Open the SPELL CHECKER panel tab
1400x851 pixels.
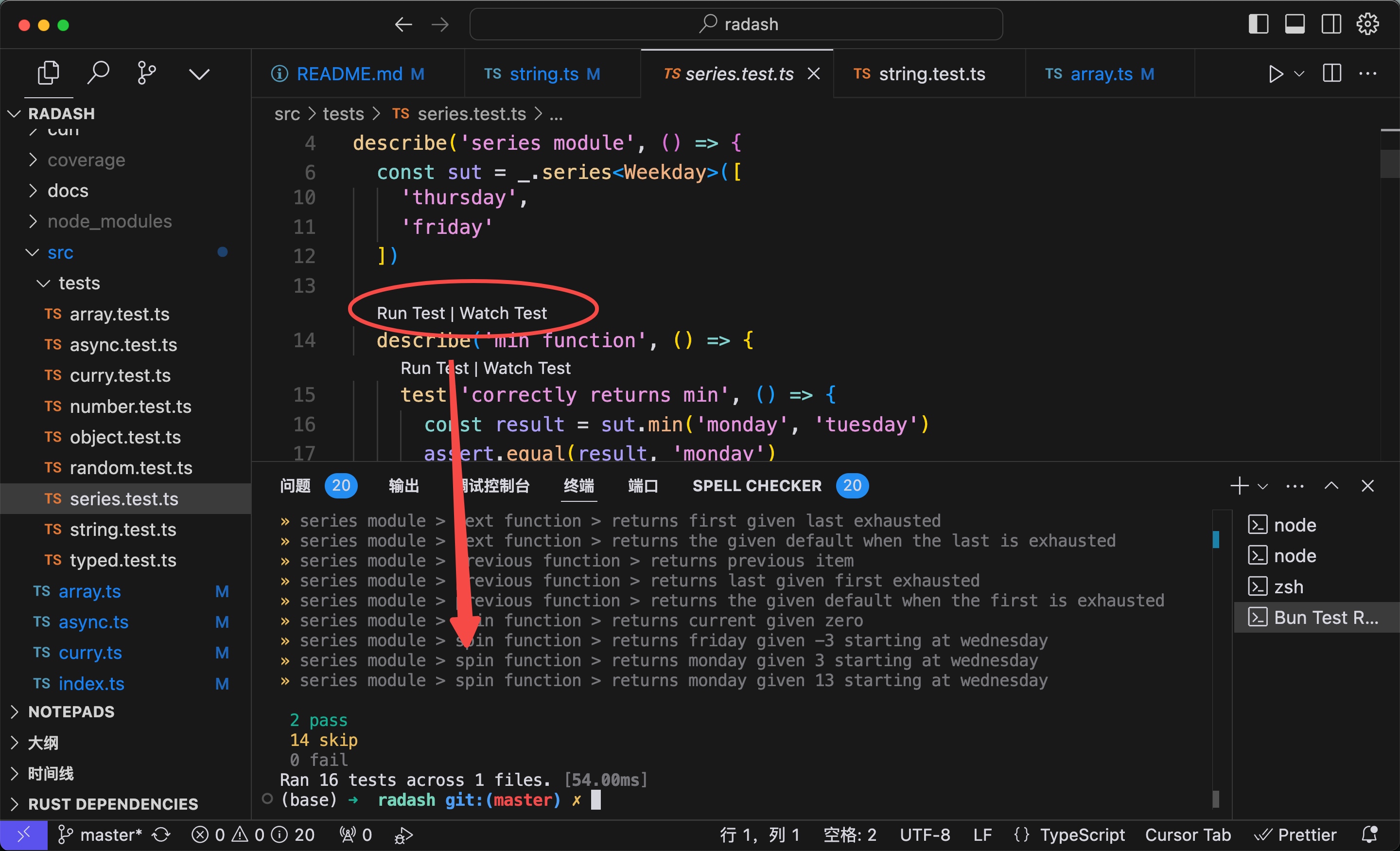coord(756,485)
